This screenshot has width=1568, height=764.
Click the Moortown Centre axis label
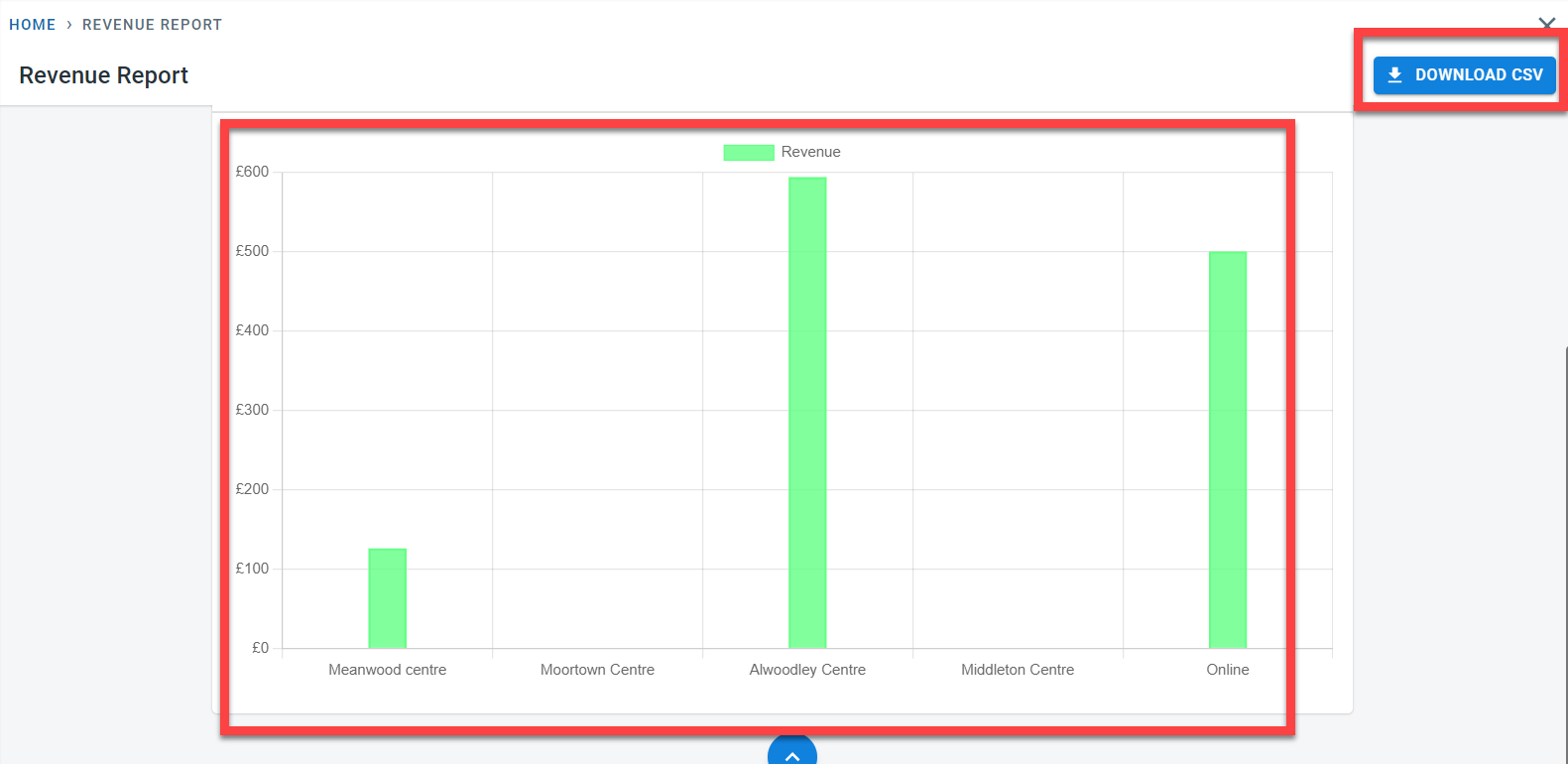[x=597, y=670]
